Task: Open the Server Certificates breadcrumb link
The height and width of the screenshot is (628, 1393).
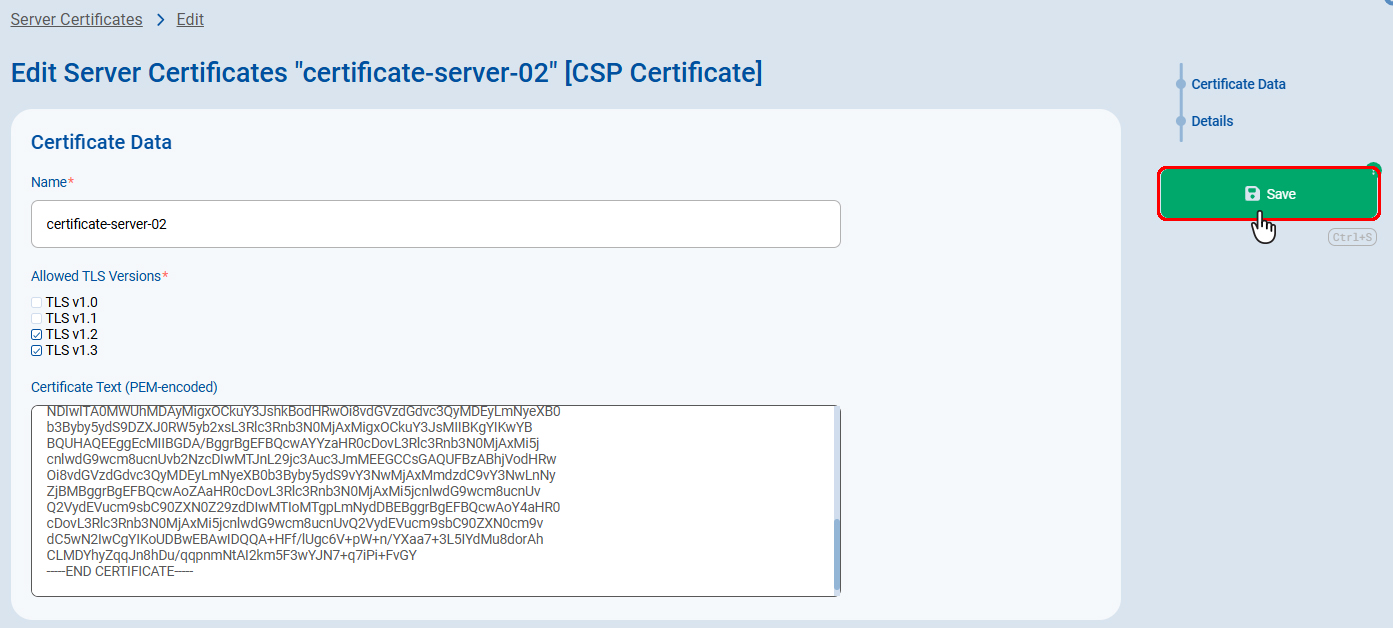Action: (76, 20)
